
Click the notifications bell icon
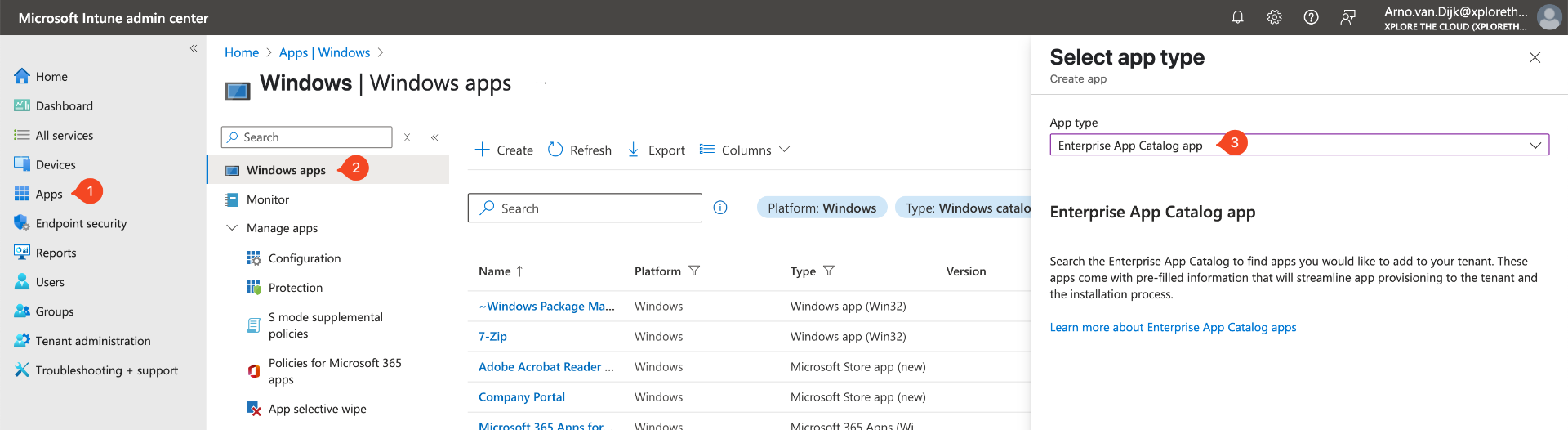pyautogui.click(x=1237, y=17)
